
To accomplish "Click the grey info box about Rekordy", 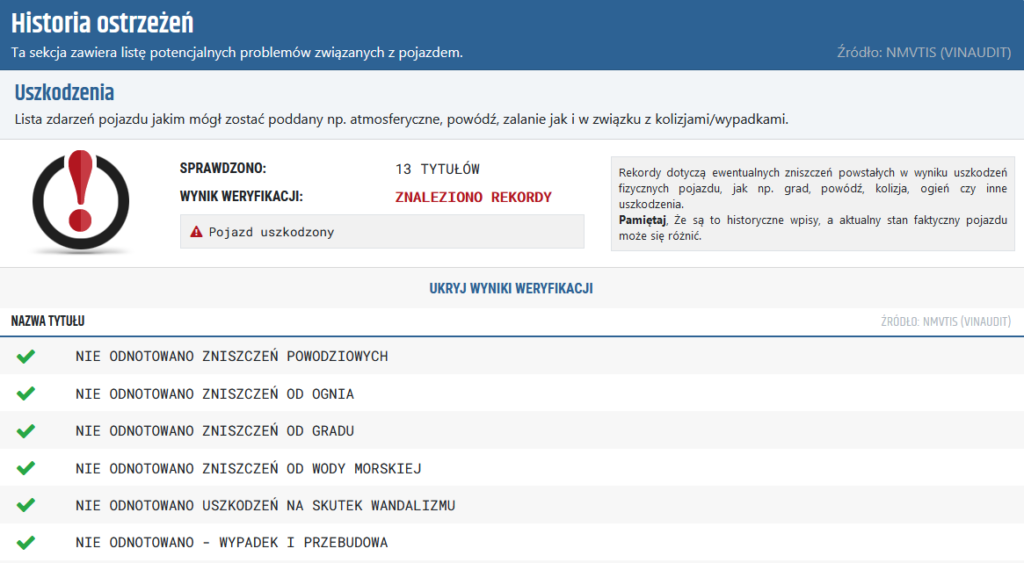I will 812,203.
